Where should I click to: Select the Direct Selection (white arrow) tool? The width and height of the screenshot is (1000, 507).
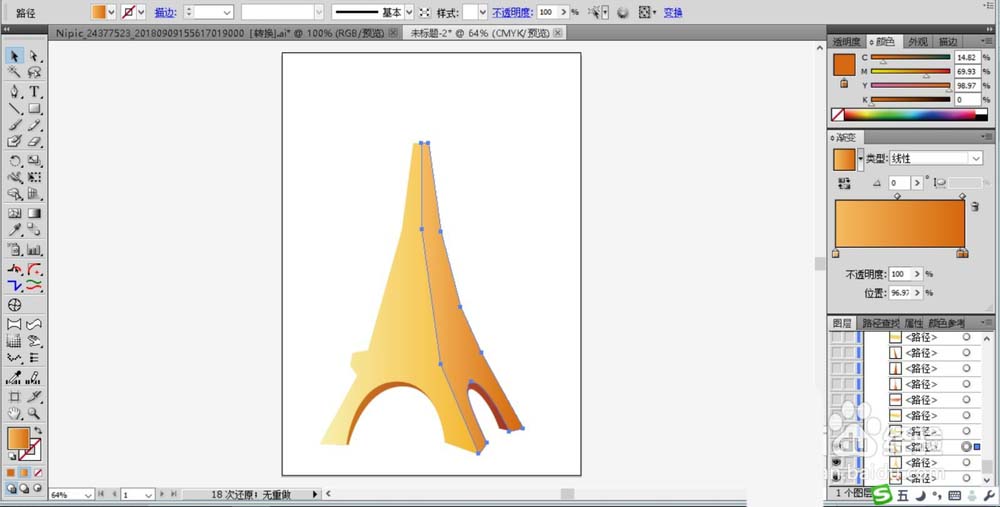tap(34, 56)
